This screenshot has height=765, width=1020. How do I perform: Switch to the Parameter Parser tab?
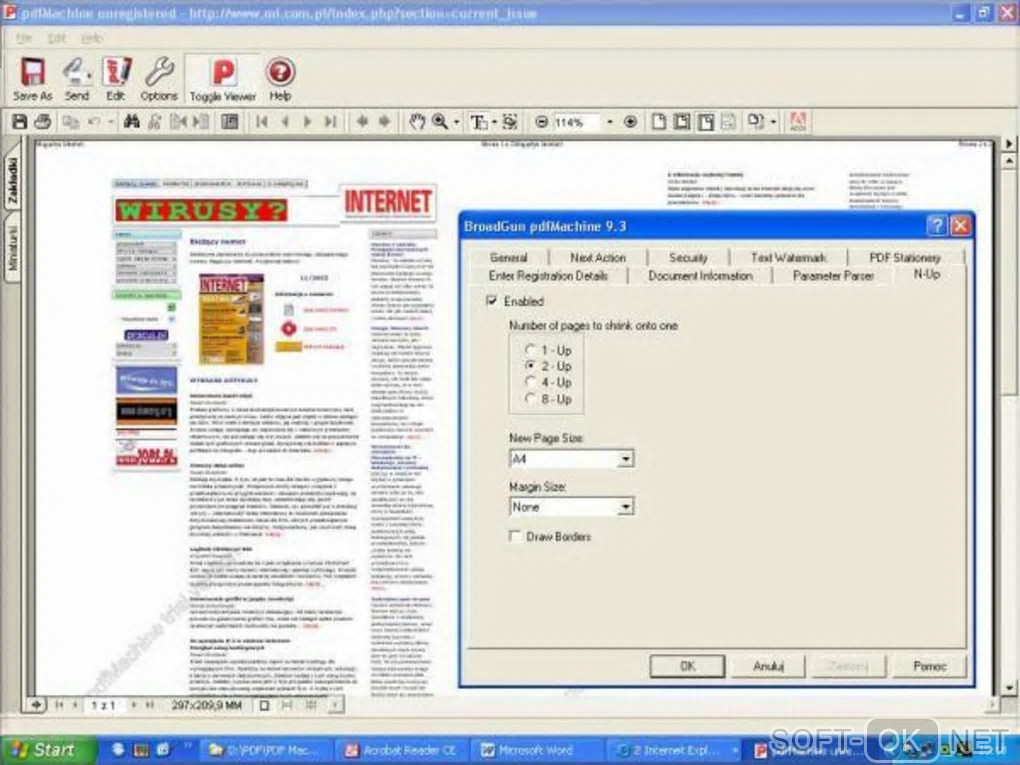pyautogui.click(x=833, y=276)
